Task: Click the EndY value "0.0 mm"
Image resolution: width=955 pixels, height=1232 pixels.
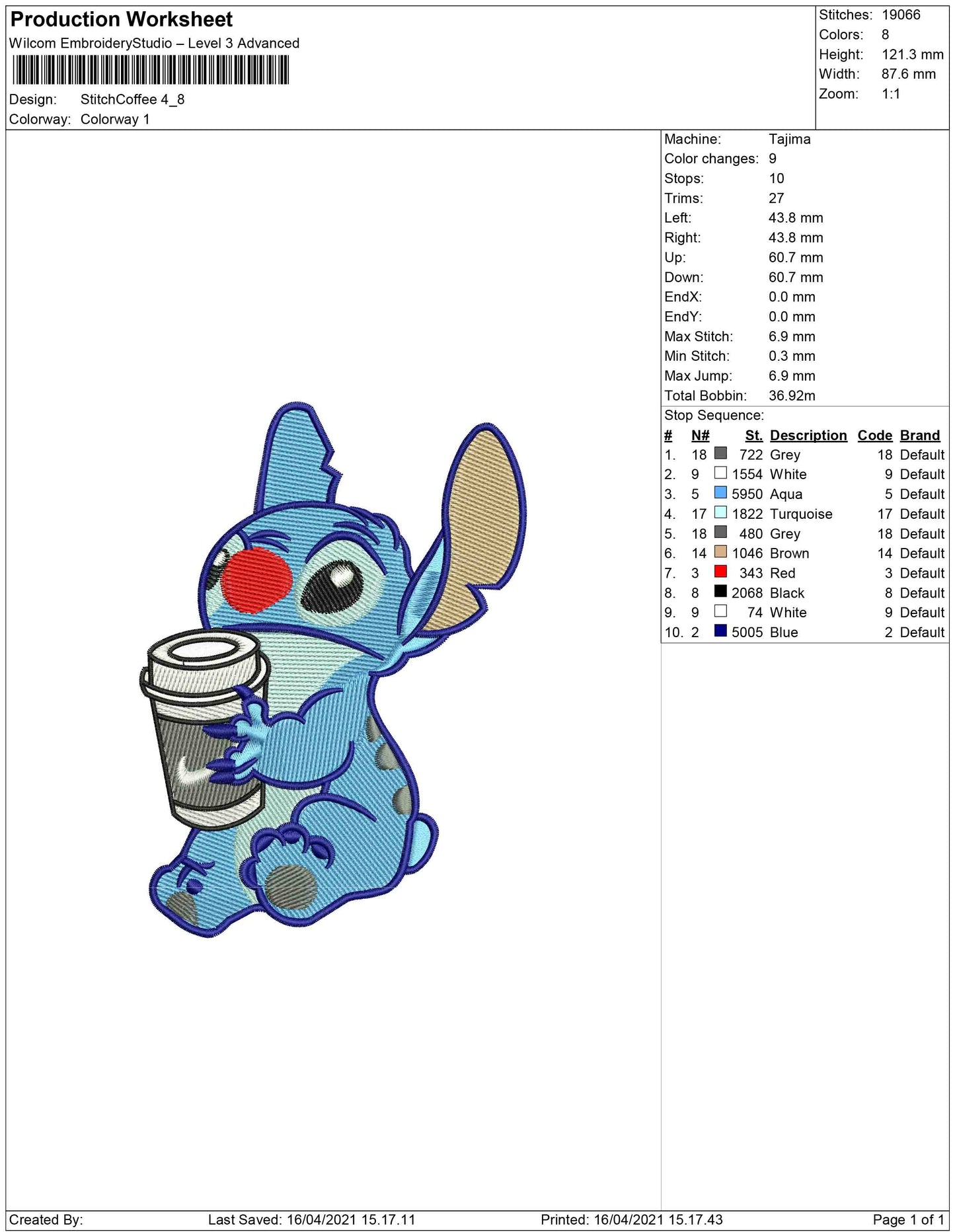Action: click(x=792, y=317)
